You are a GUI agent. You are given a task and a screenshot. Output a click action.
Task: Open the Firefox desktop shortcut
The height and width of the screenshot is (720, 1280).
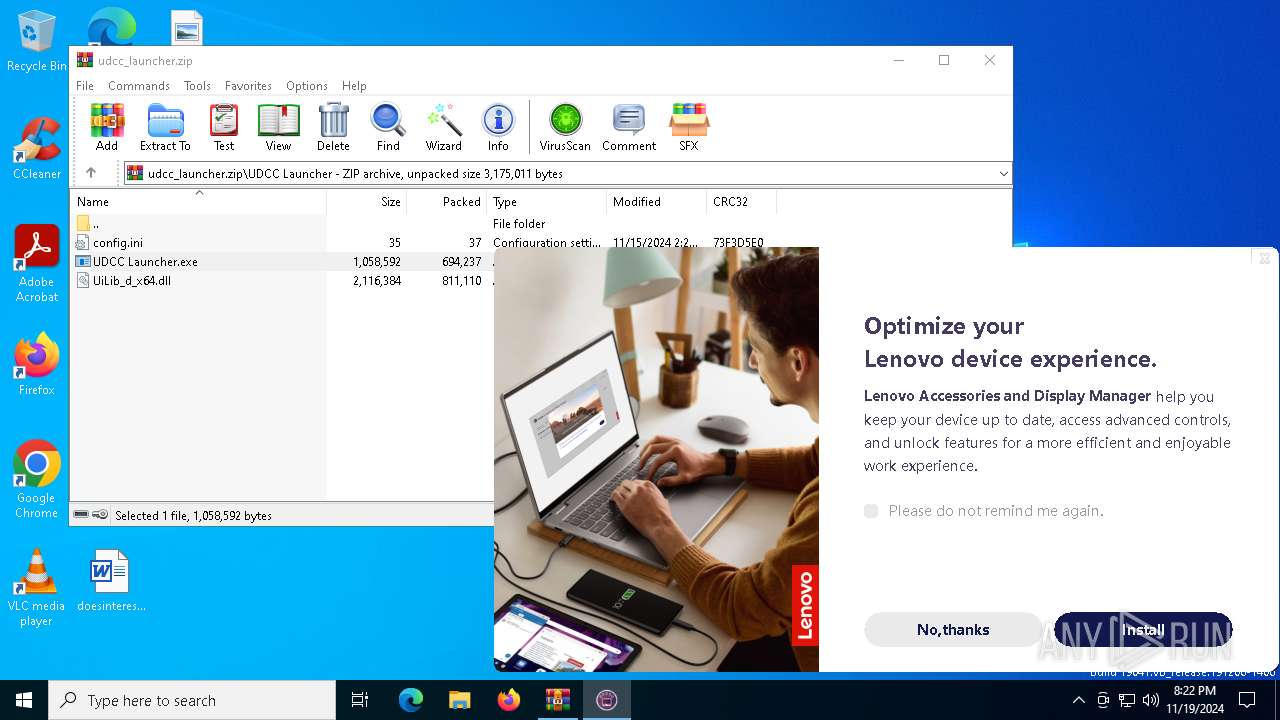pyautogui.click(x=37, y=365)
